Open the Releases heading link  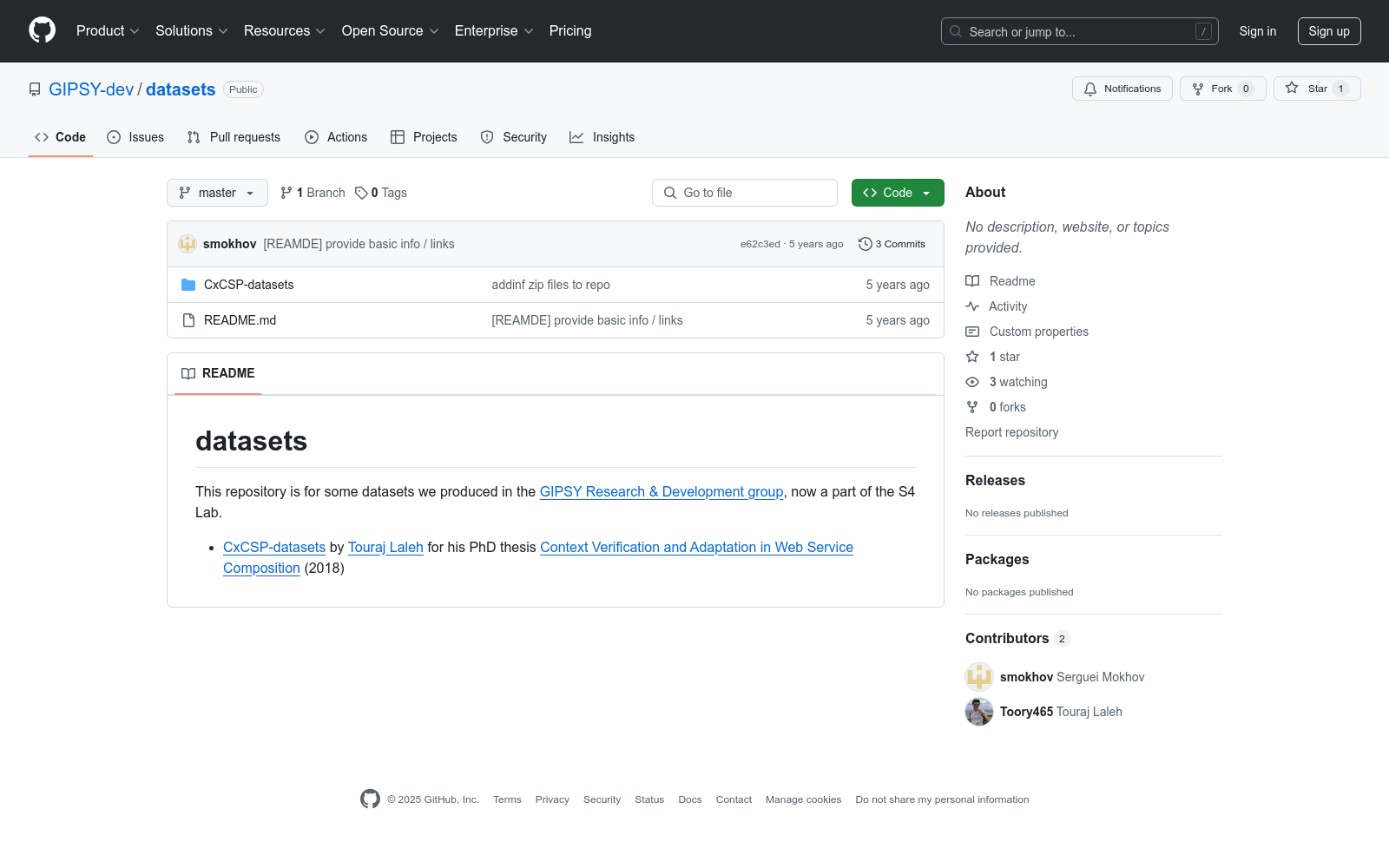995,480
